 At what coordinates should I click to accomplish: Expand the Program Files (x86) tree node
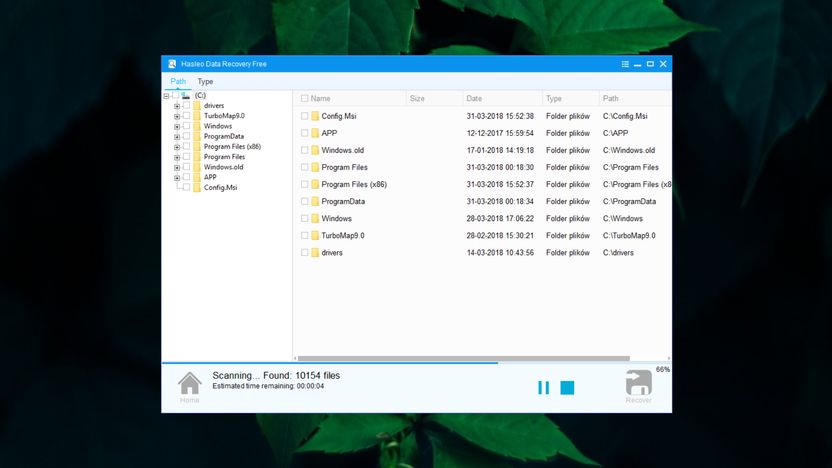point(177,147)
